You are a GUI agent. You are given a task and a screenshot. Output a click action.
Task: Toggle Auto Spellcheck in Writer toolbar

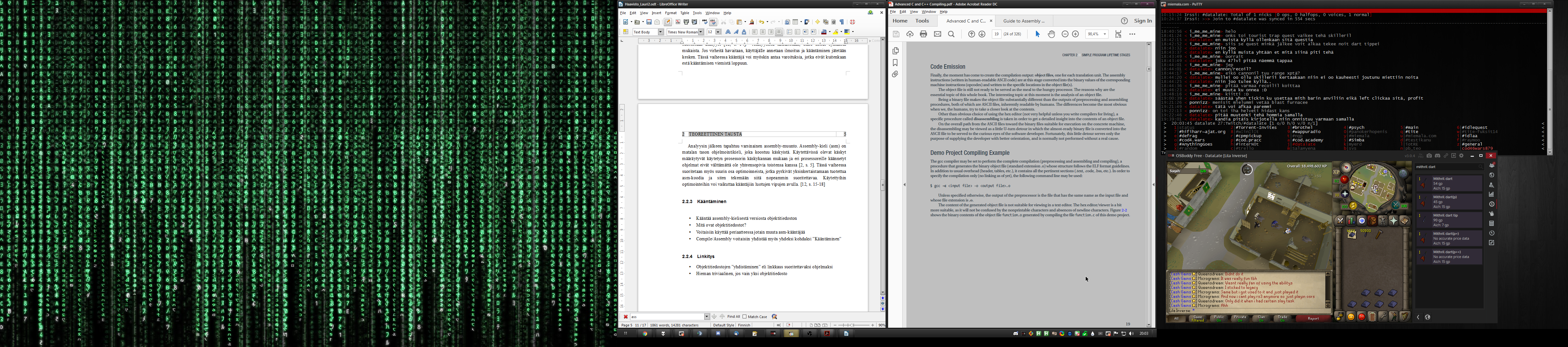pyautogui.click(x=713, y=22)
